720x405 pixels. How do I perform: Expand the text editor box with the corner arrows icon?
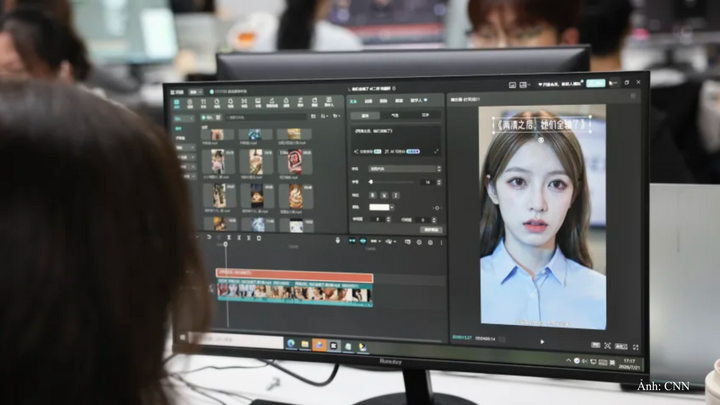tap(436, 151)
